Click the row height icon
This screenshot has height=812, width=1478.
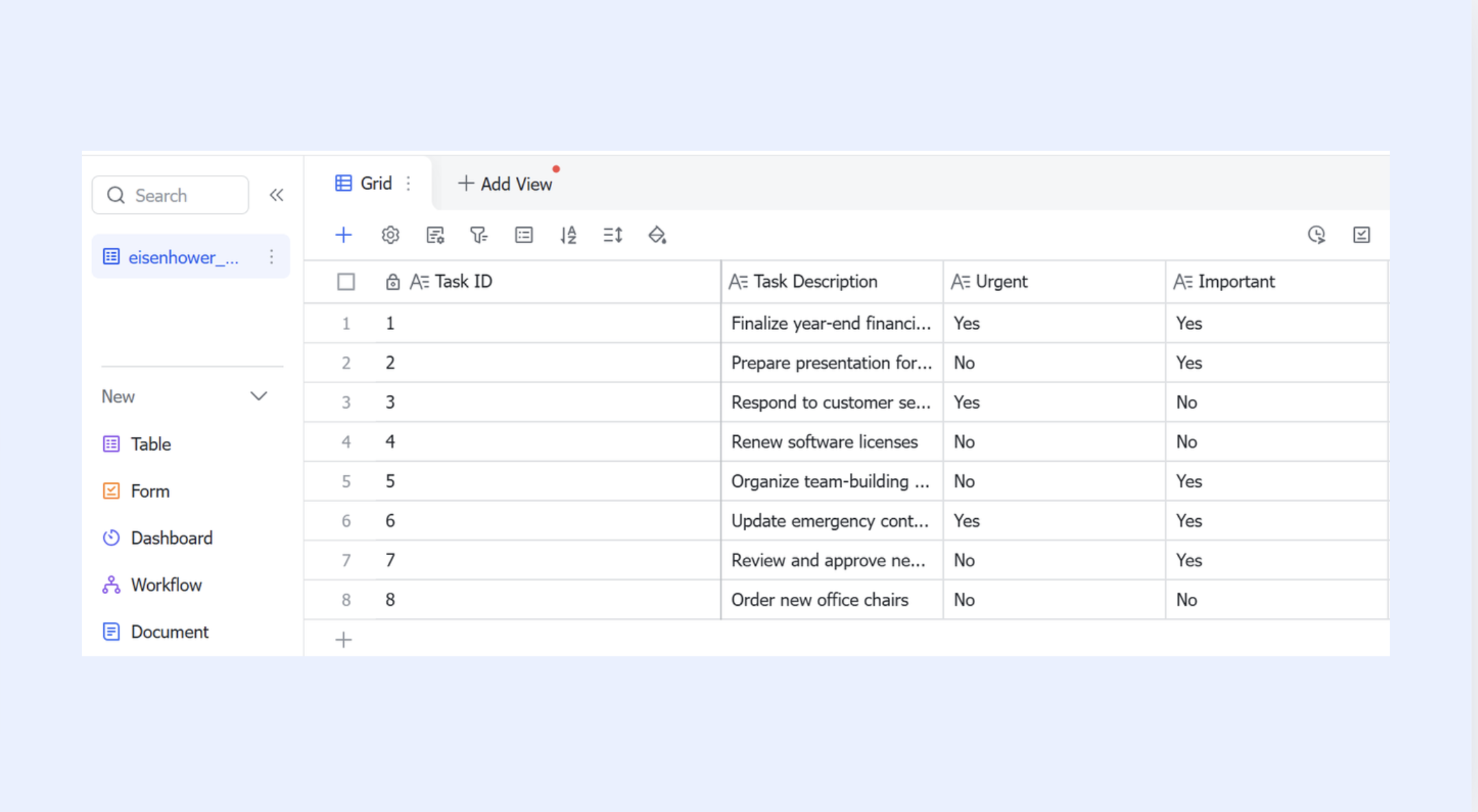(613, 235)
